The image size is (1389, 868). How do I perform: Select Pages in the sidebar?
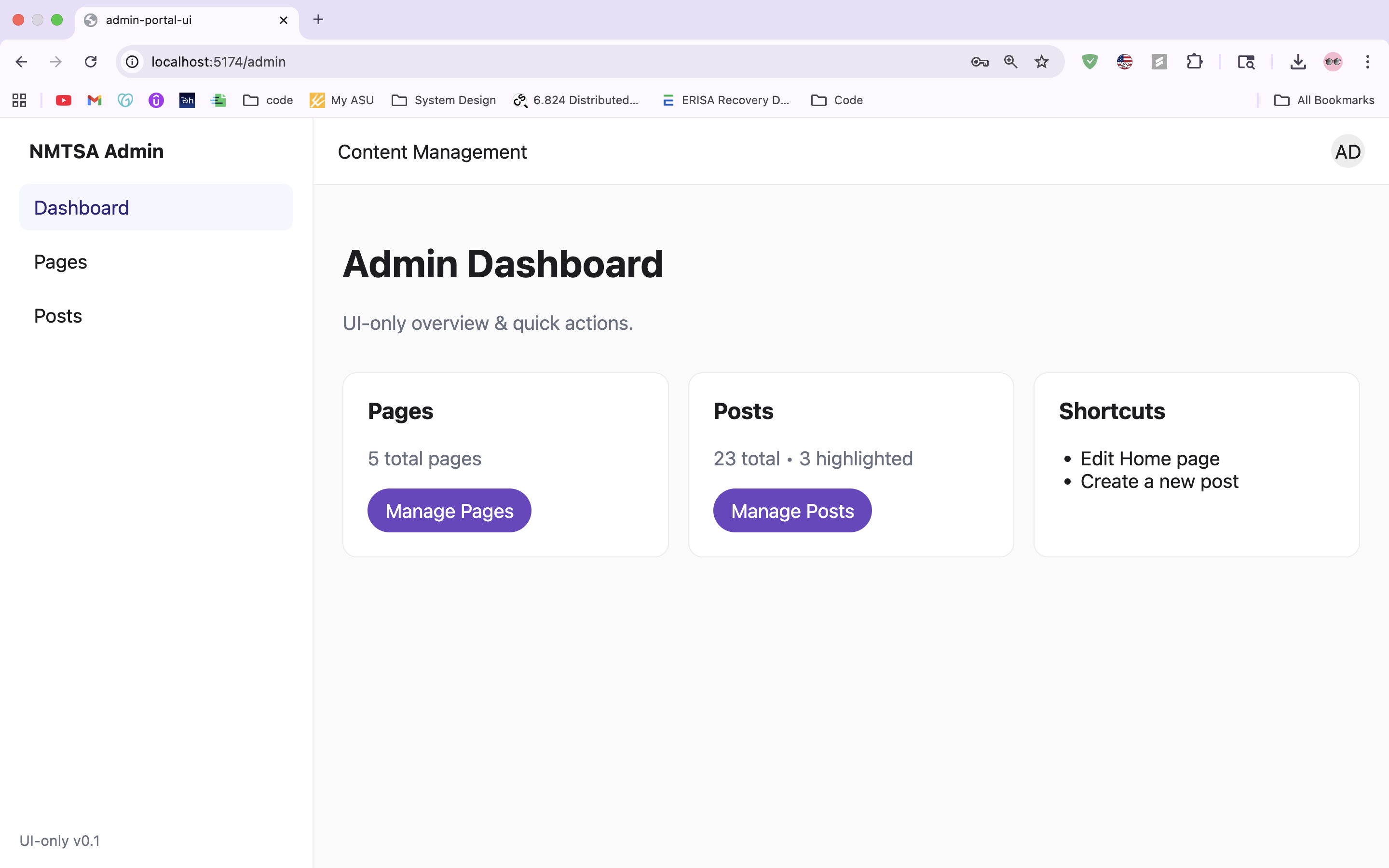(x=60, y=262)
